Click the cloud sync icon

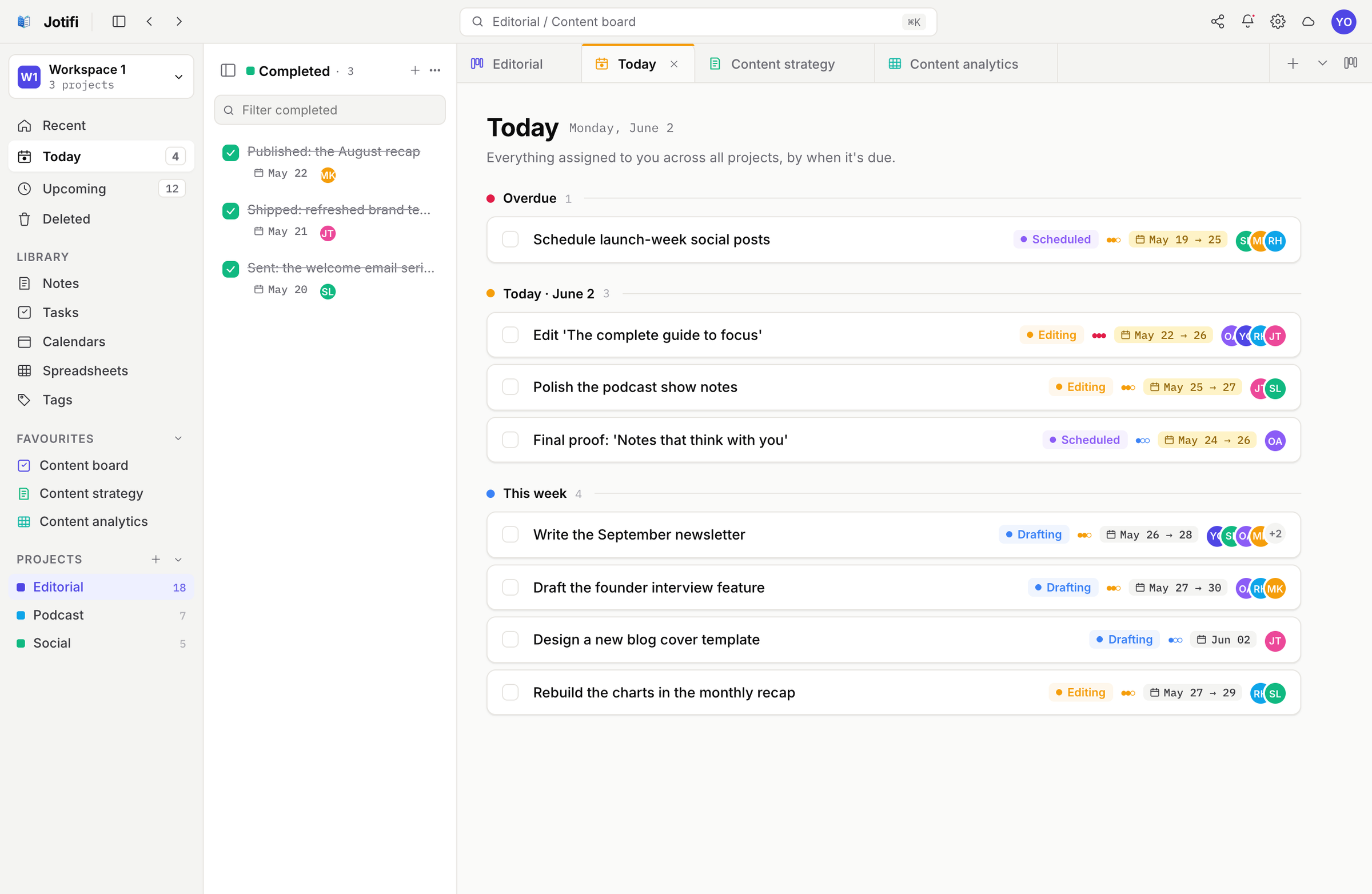tap(1308, 21)
